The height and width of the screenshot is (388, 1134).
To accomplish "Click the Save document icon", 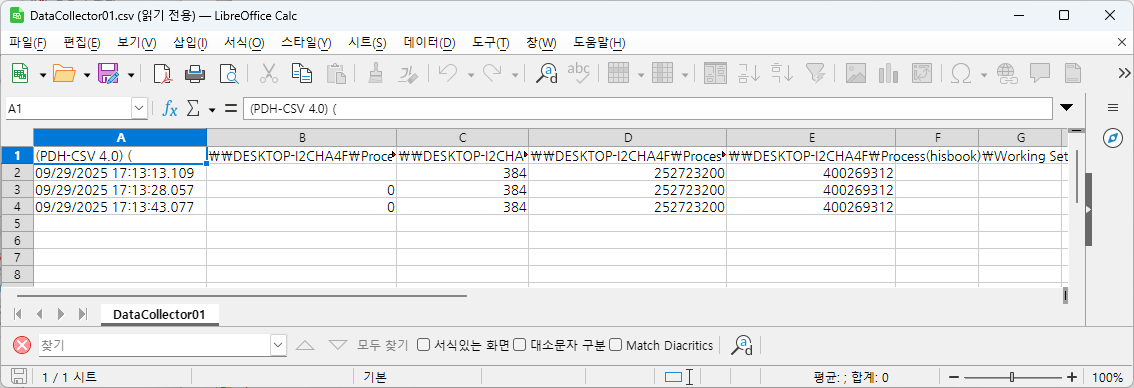I will 108,73.
